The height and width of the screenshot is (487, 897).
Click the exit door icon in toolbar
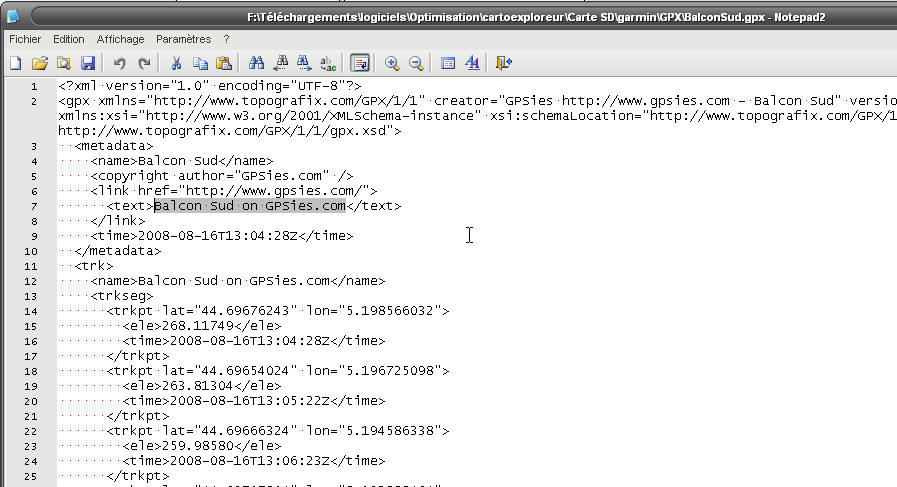pyautogui.click(x=503, y=63)
